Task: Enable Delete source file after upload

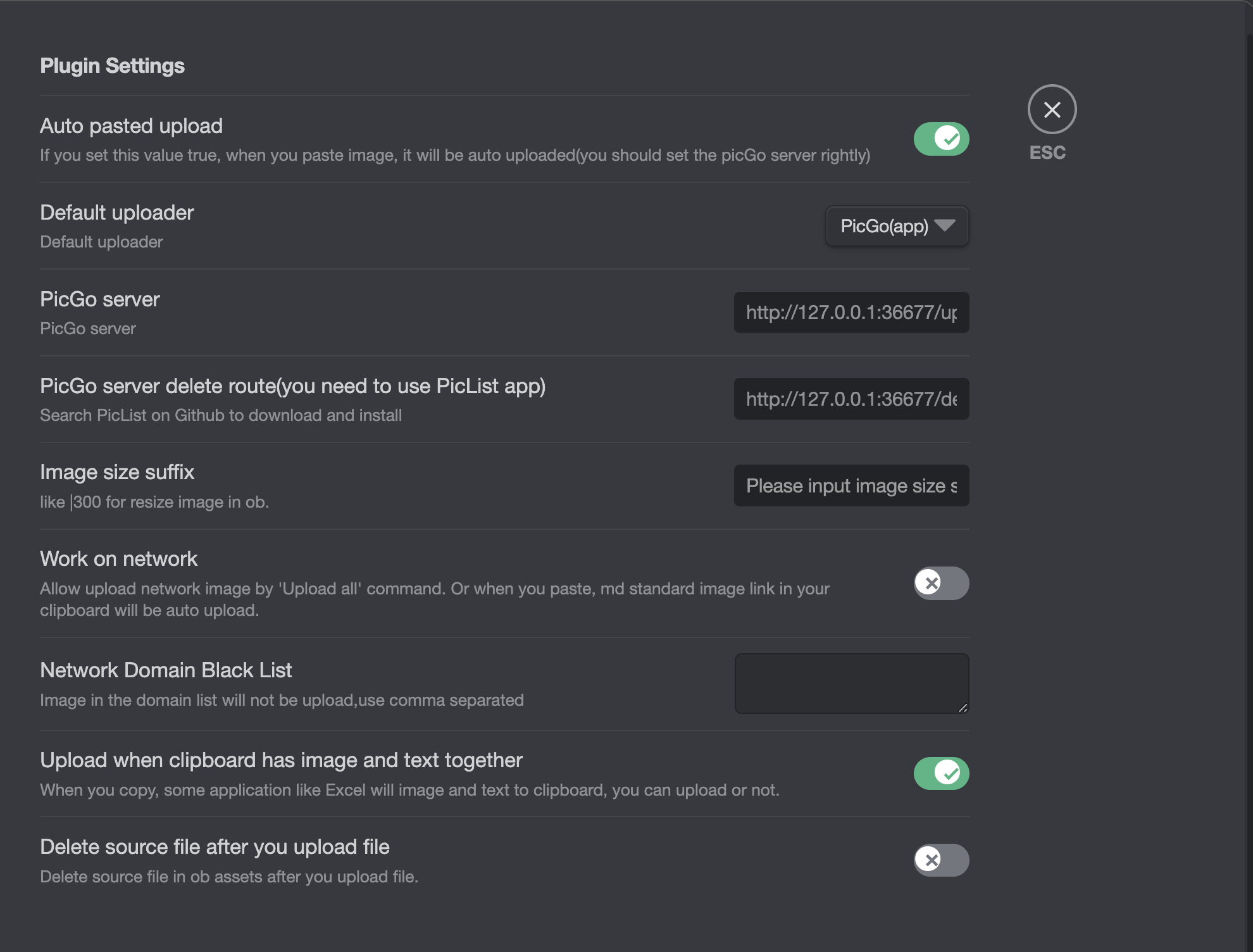Action: 941,860
